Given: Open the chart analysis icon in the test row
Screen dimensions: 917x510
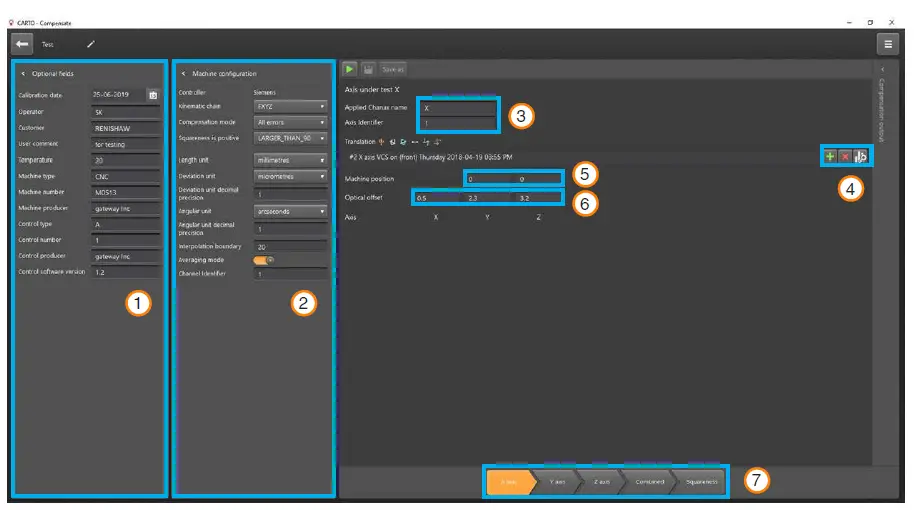Looking at the screenshot, I should tap(860, 156).
